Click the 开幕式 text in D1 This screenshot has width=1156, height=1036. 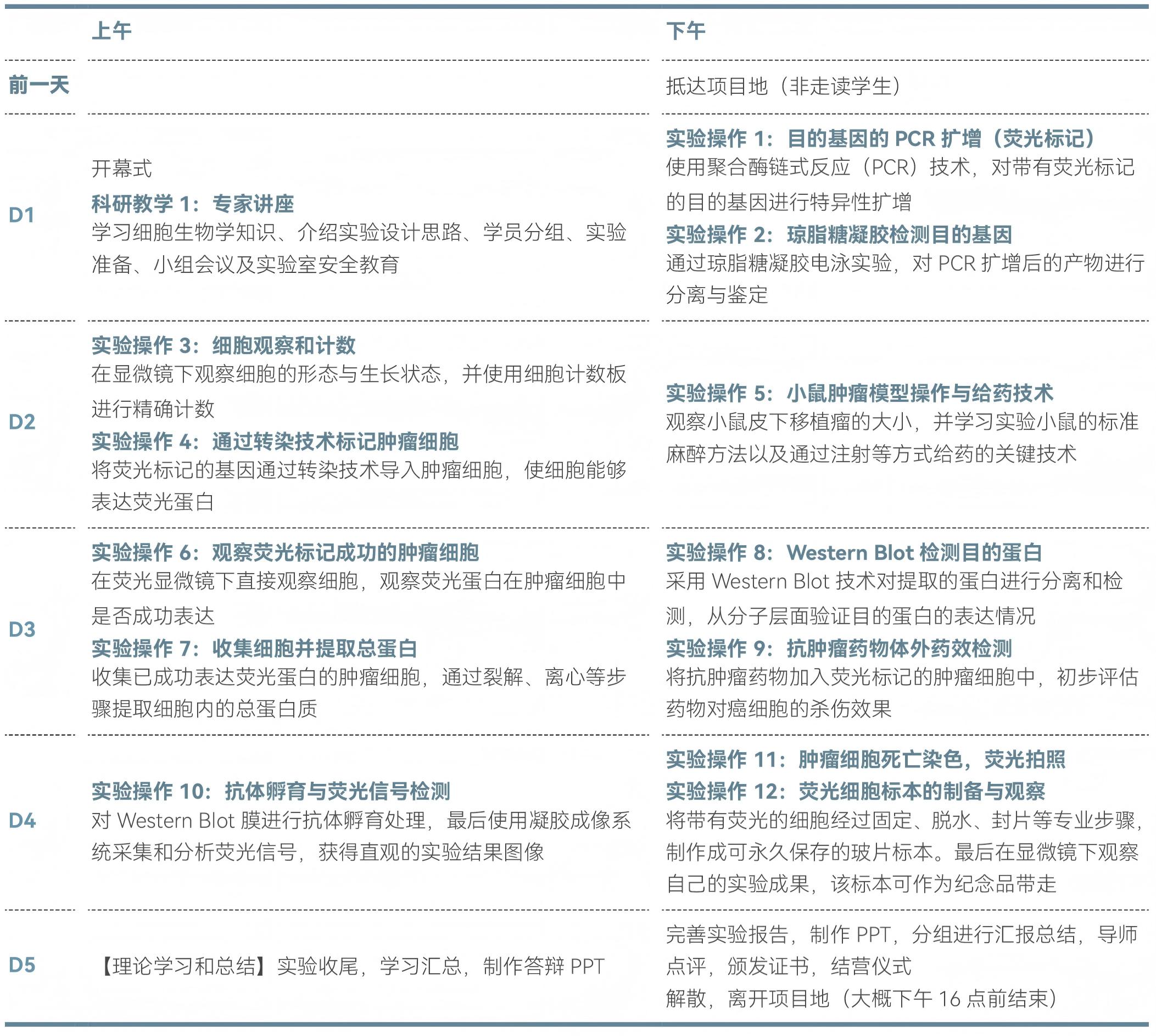click(x=122, y=169)
